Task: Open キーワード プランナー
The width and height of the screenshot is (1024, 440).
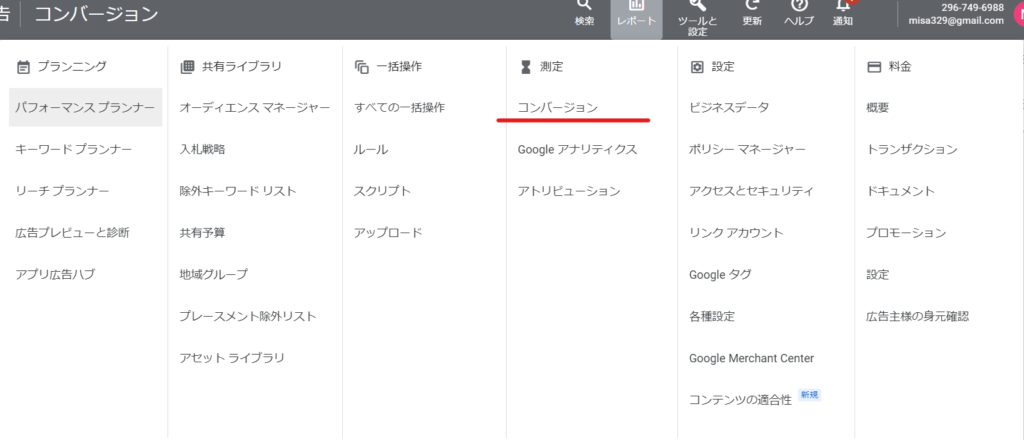Action: (x=74, y=149)
